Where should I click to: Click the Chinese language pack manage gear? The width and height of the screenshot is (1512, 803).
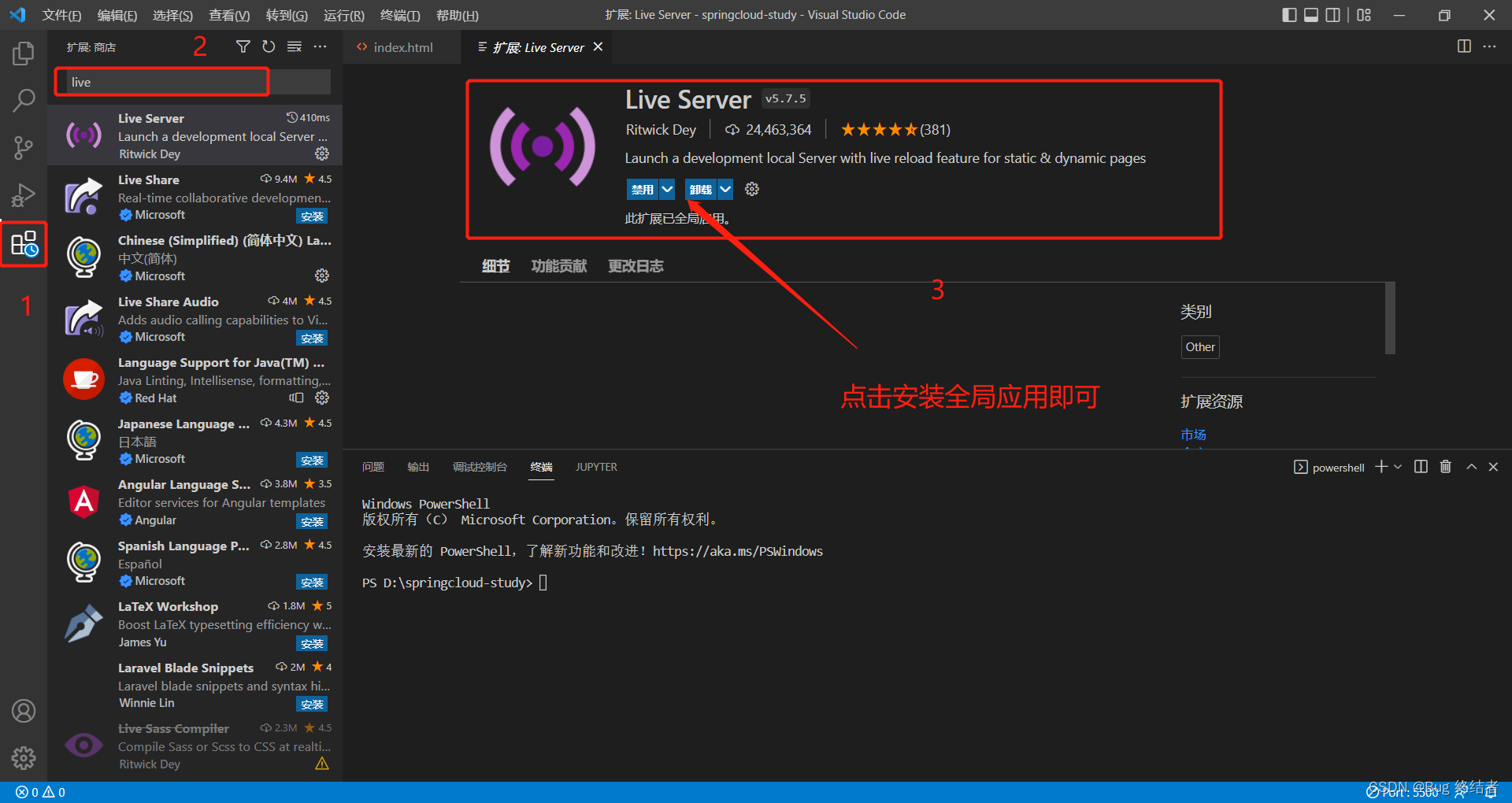322,276
